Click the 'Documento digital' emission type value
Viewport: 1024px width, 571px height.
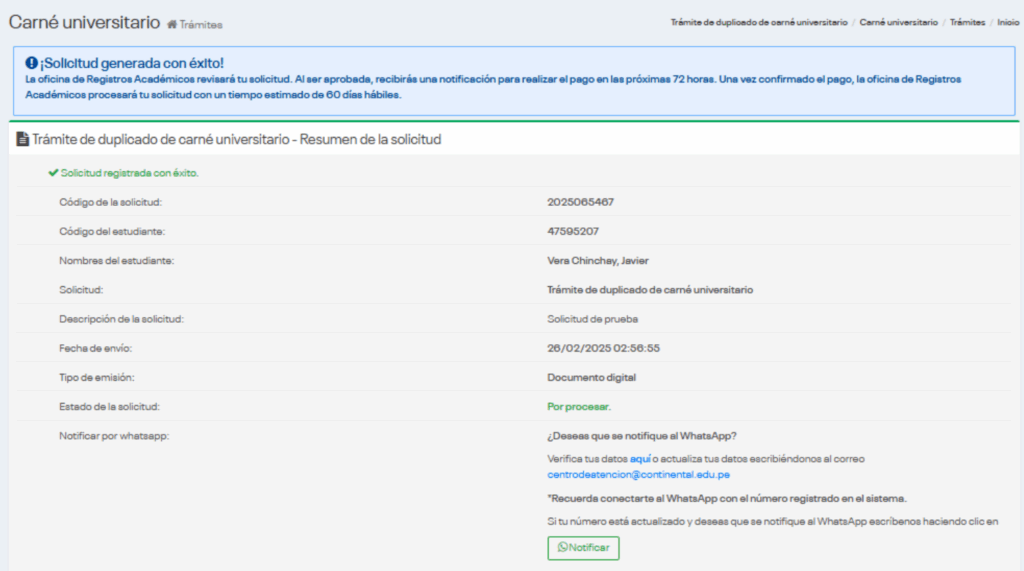coord(591,377)
